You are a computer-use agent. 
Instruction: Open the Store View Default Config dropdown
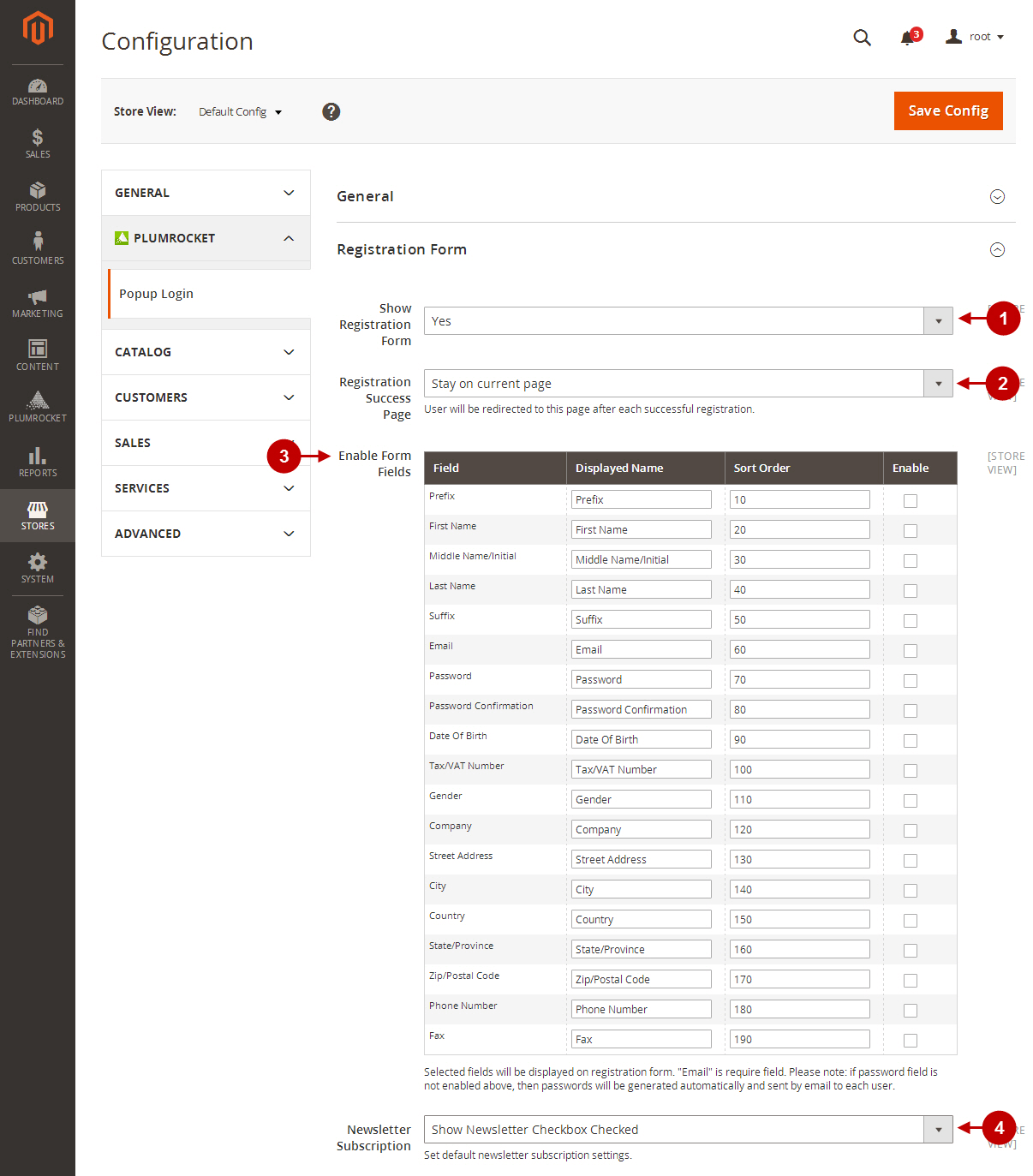click(x=240, y=112)
